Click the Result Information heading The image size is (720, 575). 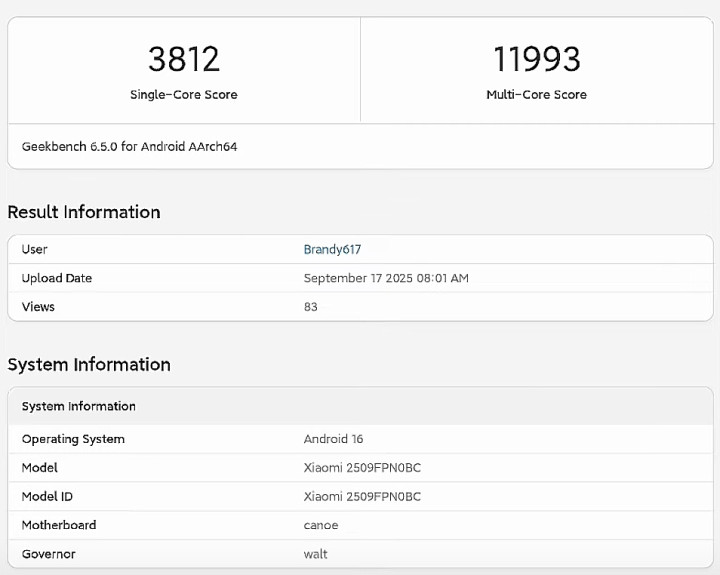[84, 212]
